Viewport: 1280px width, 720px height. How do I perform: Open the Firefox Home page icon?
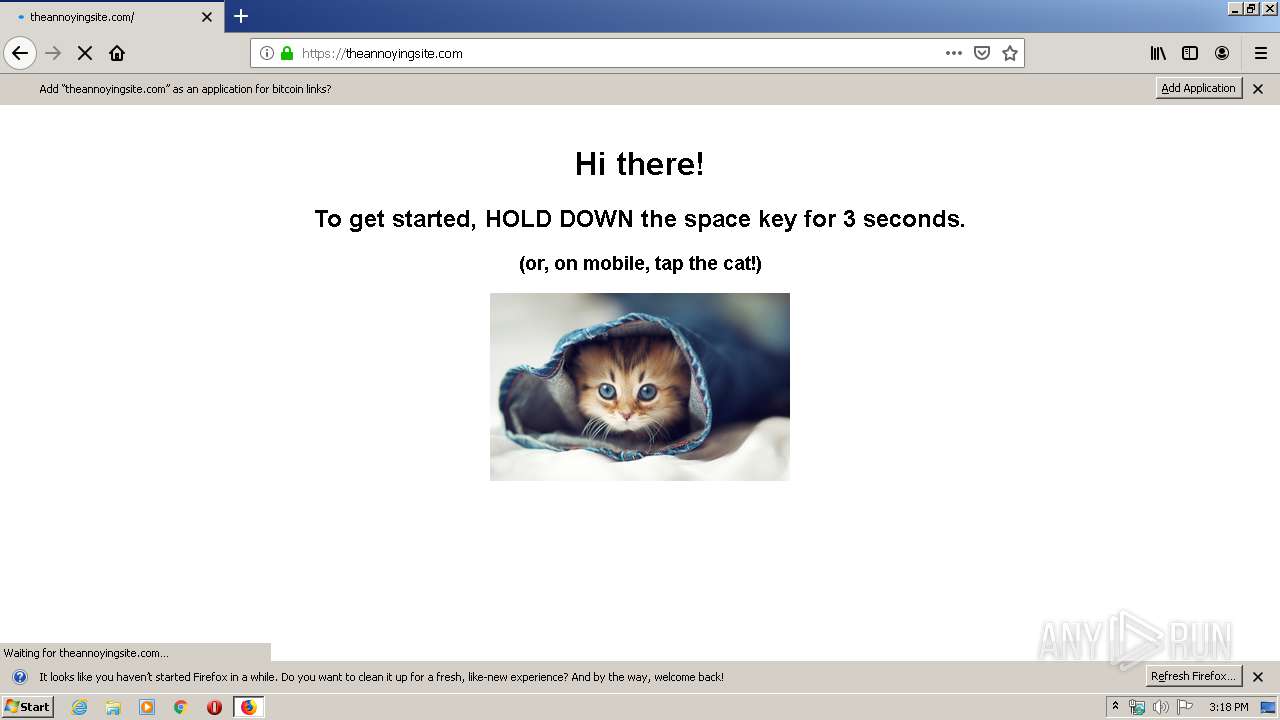tap(117, 53)
